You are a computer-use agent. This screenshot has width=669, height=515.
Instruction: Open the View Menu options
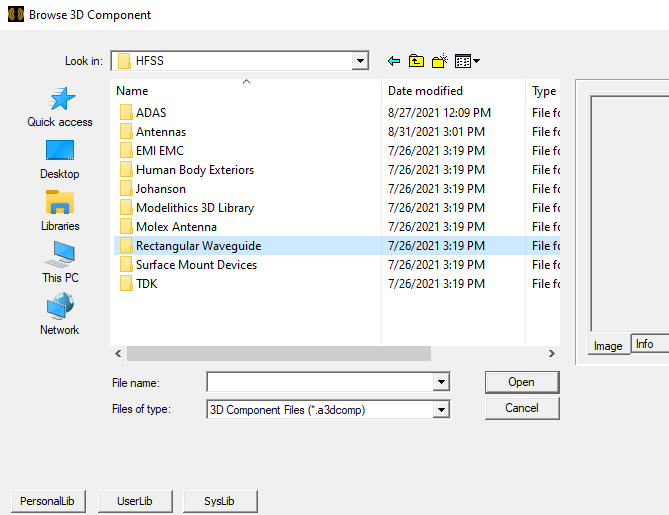pos(467,61)
